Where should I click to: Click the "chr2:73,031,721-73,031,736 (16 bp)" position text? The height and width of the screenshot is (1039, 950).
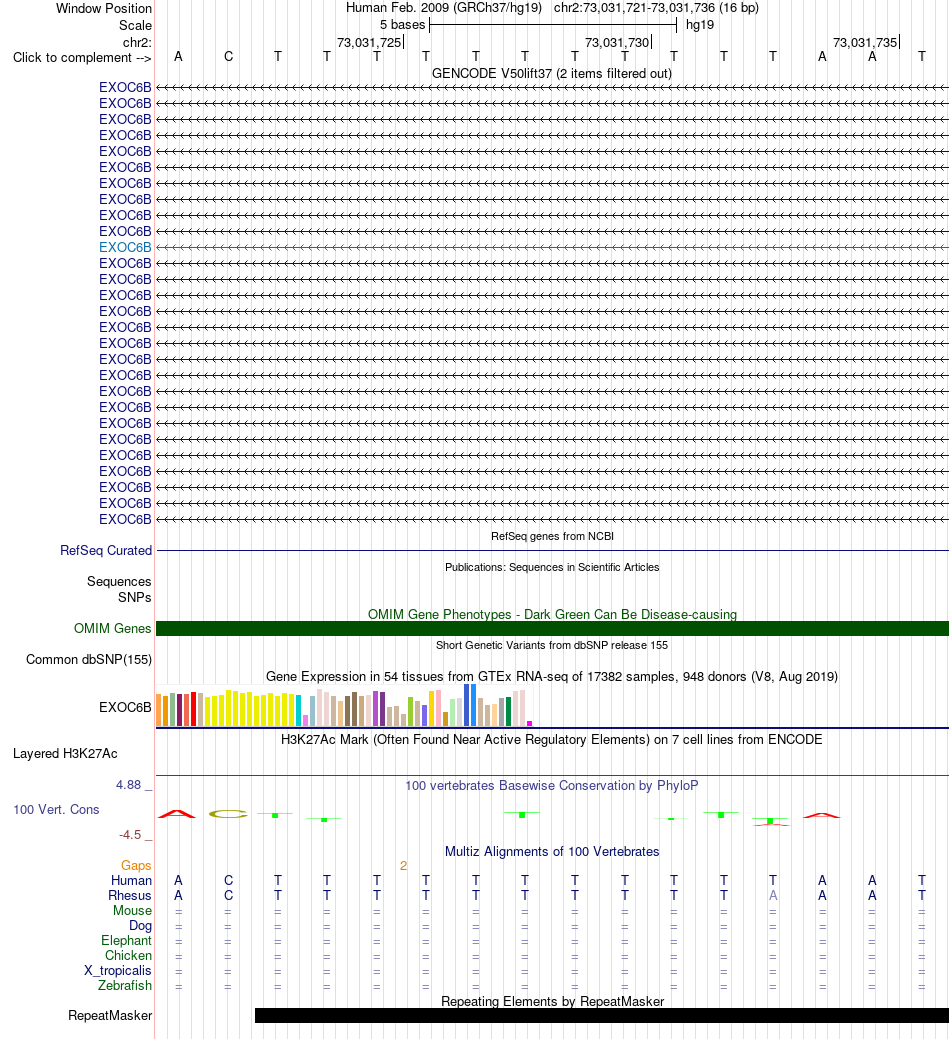click(656, 8)
